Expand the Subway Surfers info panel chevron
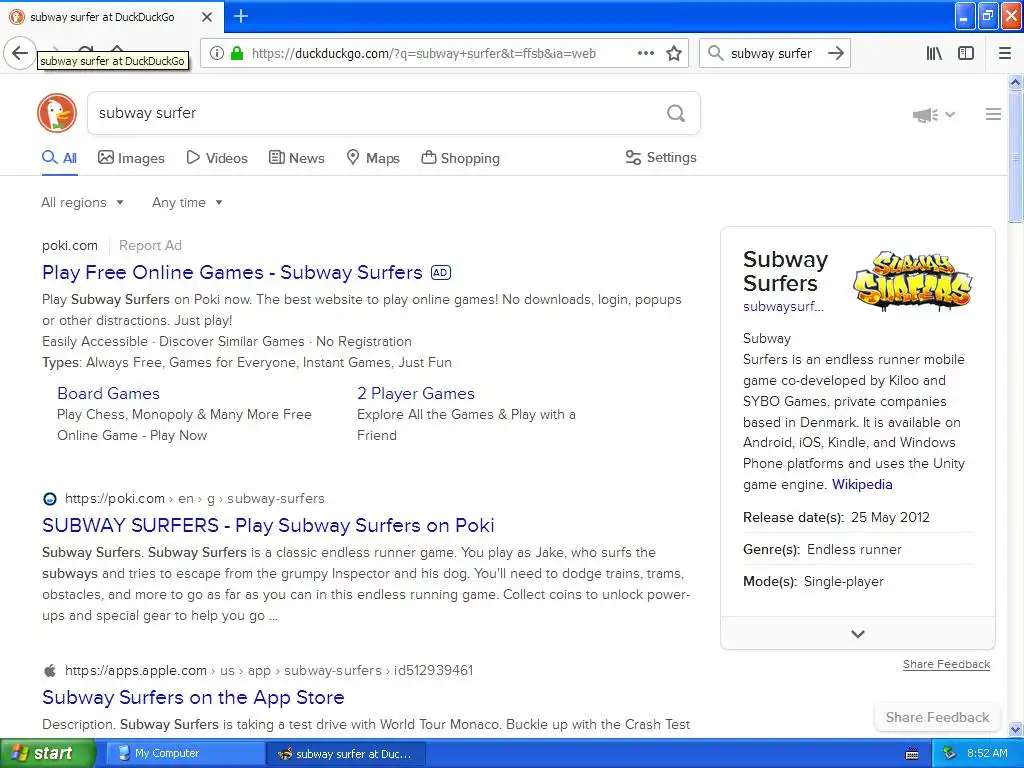Viewport: 1024px width, 768px height. 858,633
